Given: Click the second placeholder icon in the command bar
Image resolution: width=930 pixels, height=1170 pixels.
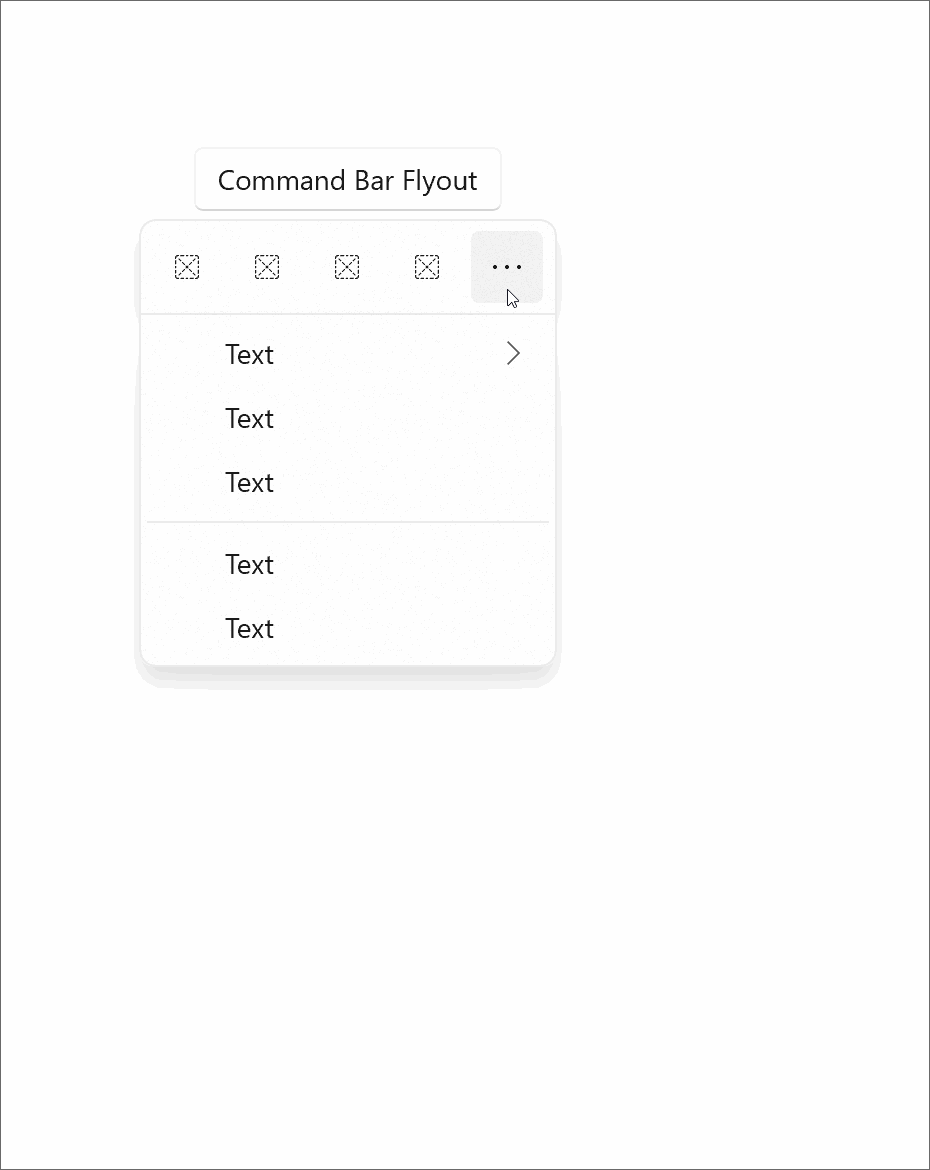Looking at the screenshot, I should coord(266,267).
